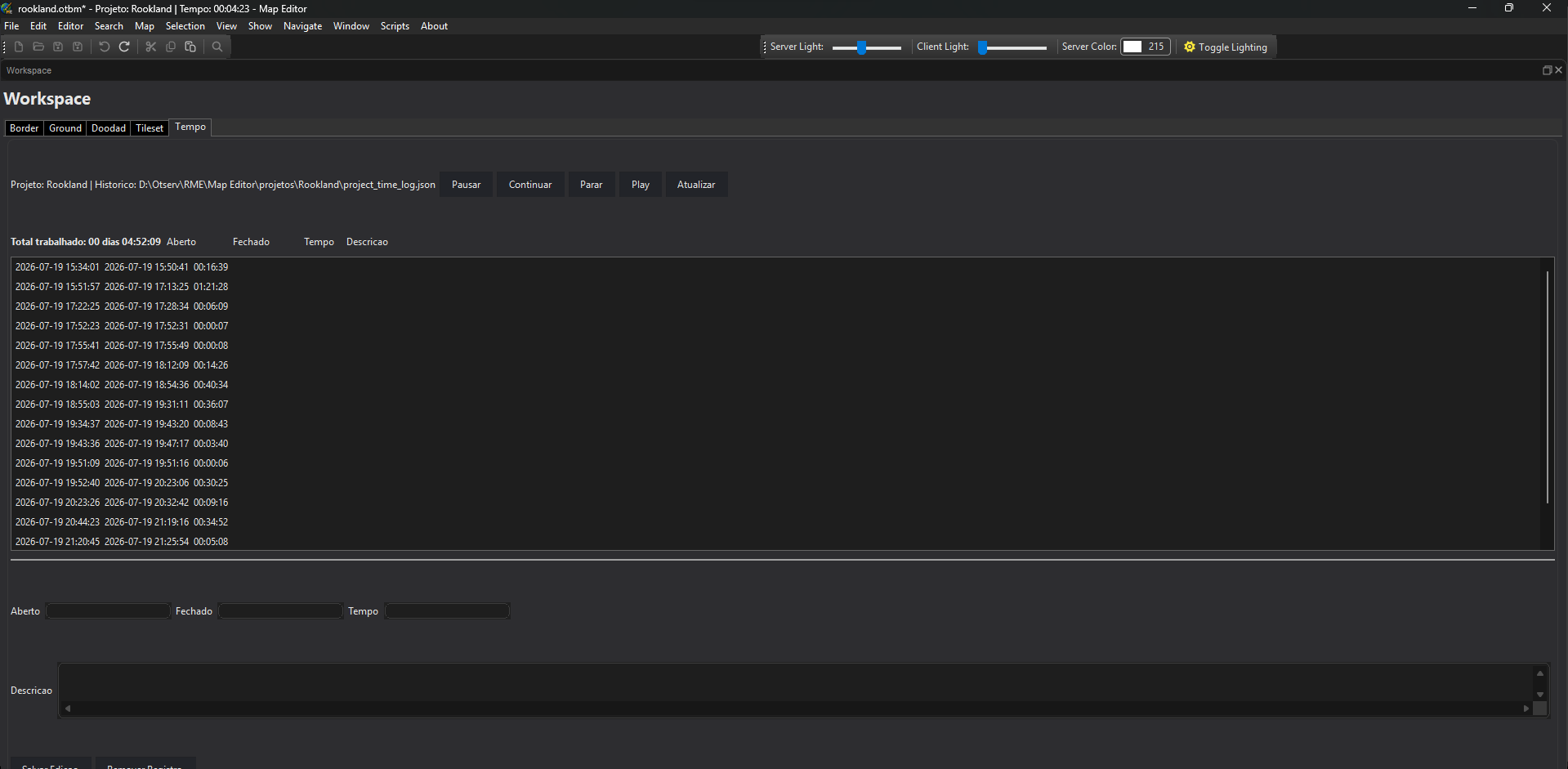Click the Descricao column header
Image resolution: width=1568 pixels, height=769 pixels.
pyautogui.click(x=367, y=242)
